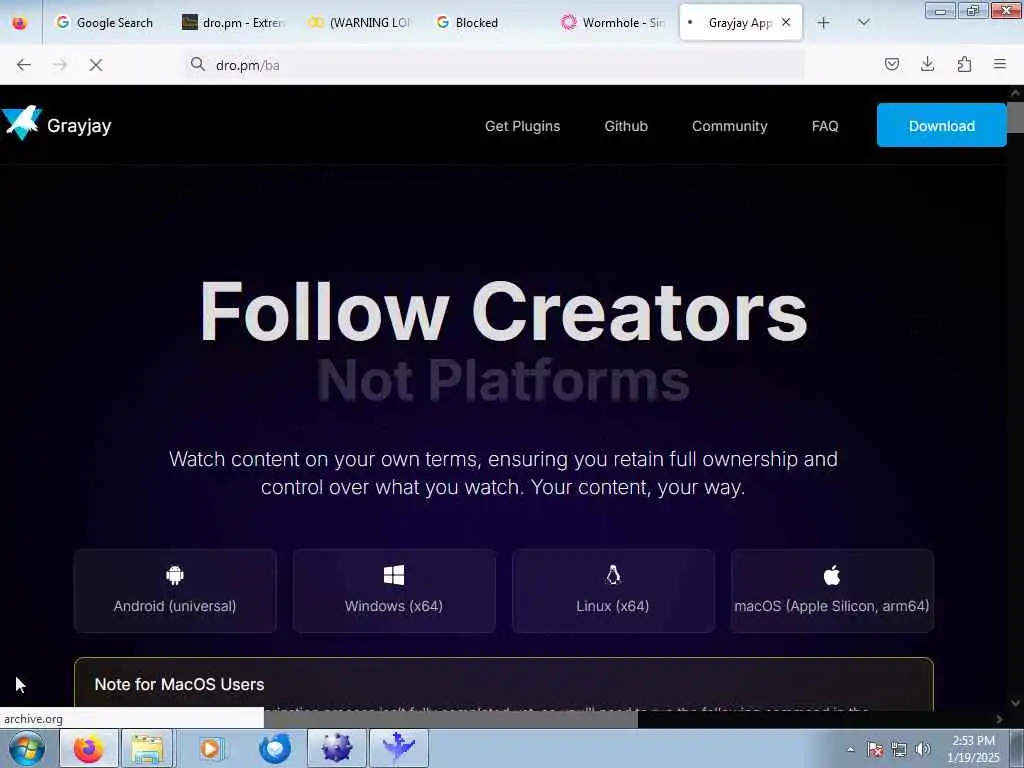This screenshot has width=1024, height=768.
Task: Open a new tab with plus button
Action: [824, 23]
